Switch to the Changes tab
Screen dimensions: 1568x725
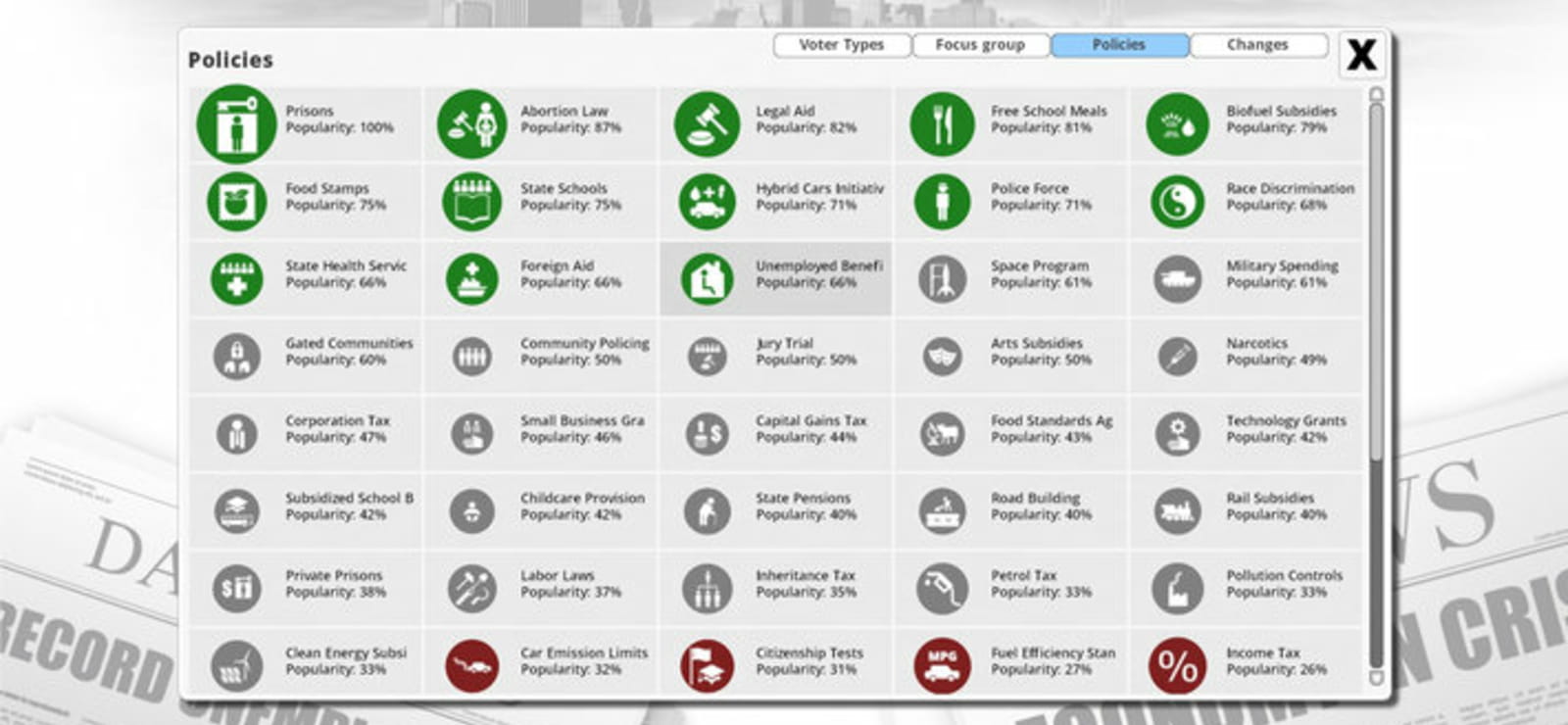(x=1258, y=45)
